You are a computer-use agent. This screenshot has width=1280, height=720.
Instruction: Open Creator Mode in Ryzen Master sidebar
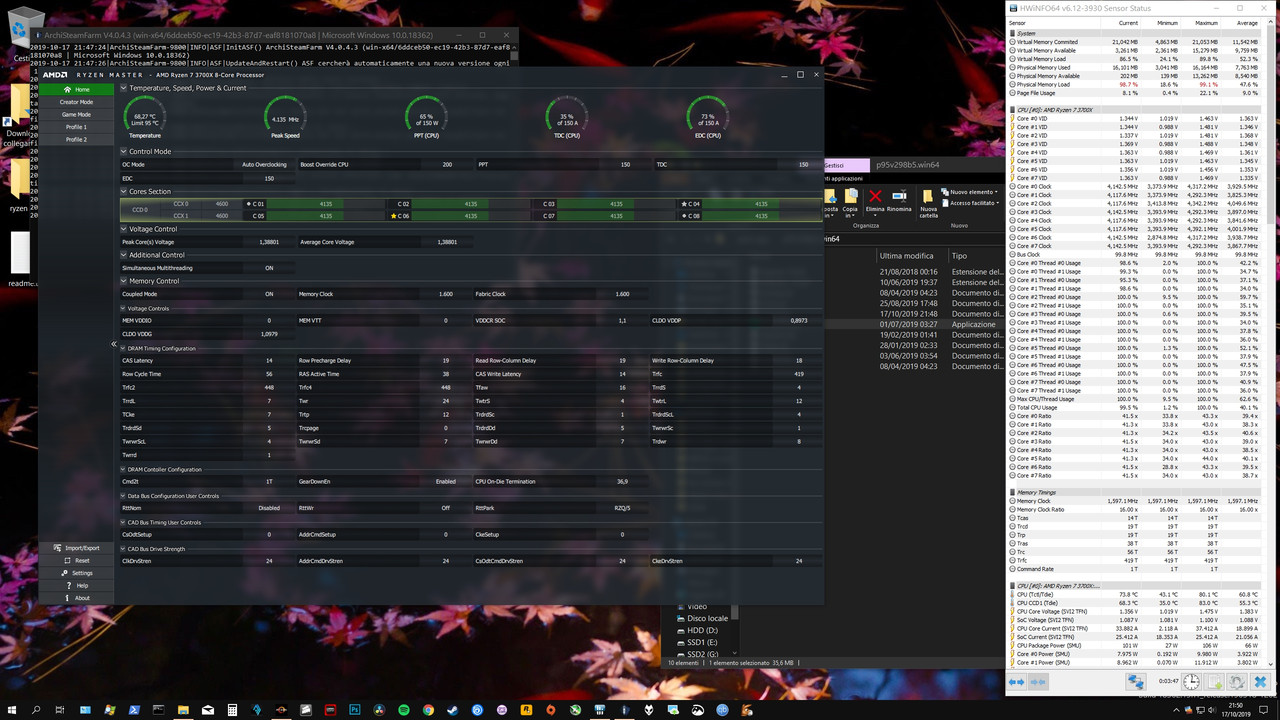(76, 101)
